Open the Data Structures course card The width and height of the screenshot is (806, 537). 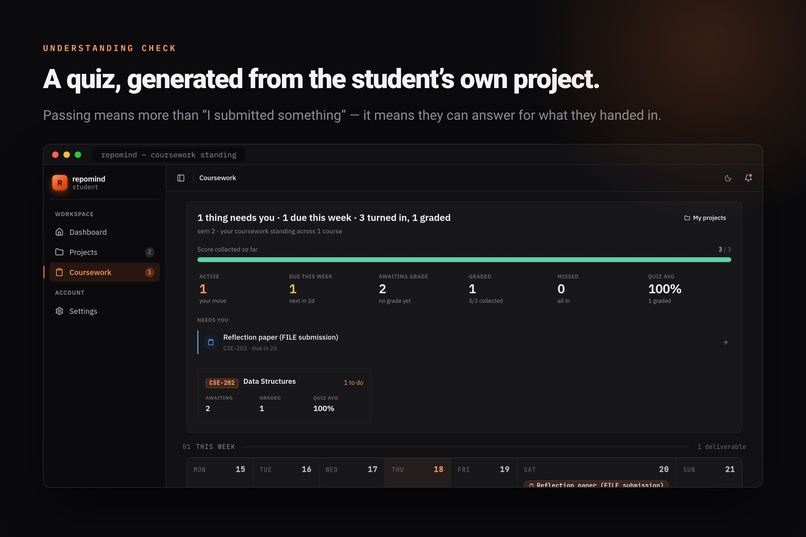click(284, 395)
